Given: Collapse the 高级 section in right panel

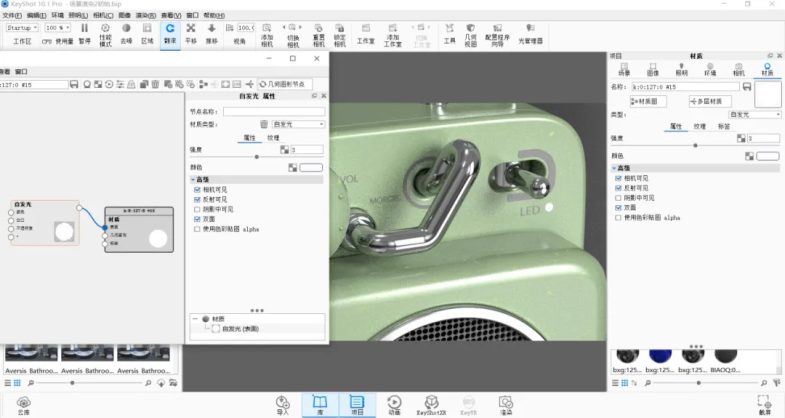Looking at the screenshot, I should point(614,167).
